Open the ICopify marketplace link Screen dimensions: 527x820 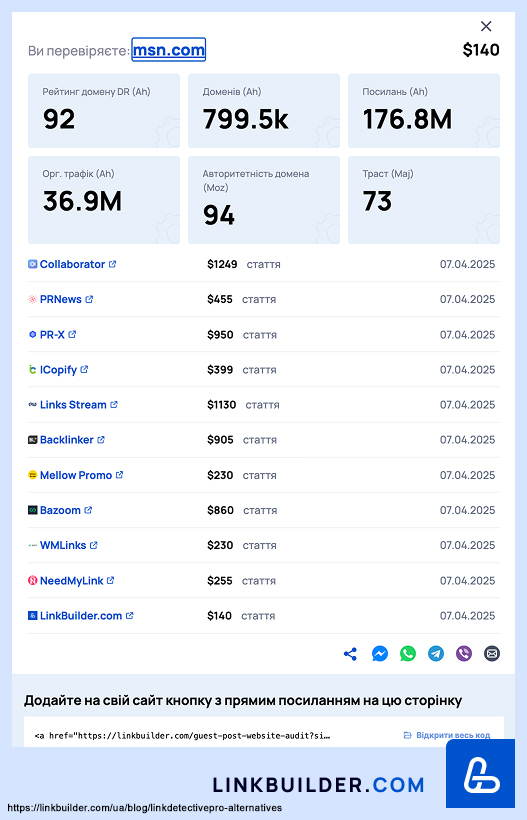point(59,370)
